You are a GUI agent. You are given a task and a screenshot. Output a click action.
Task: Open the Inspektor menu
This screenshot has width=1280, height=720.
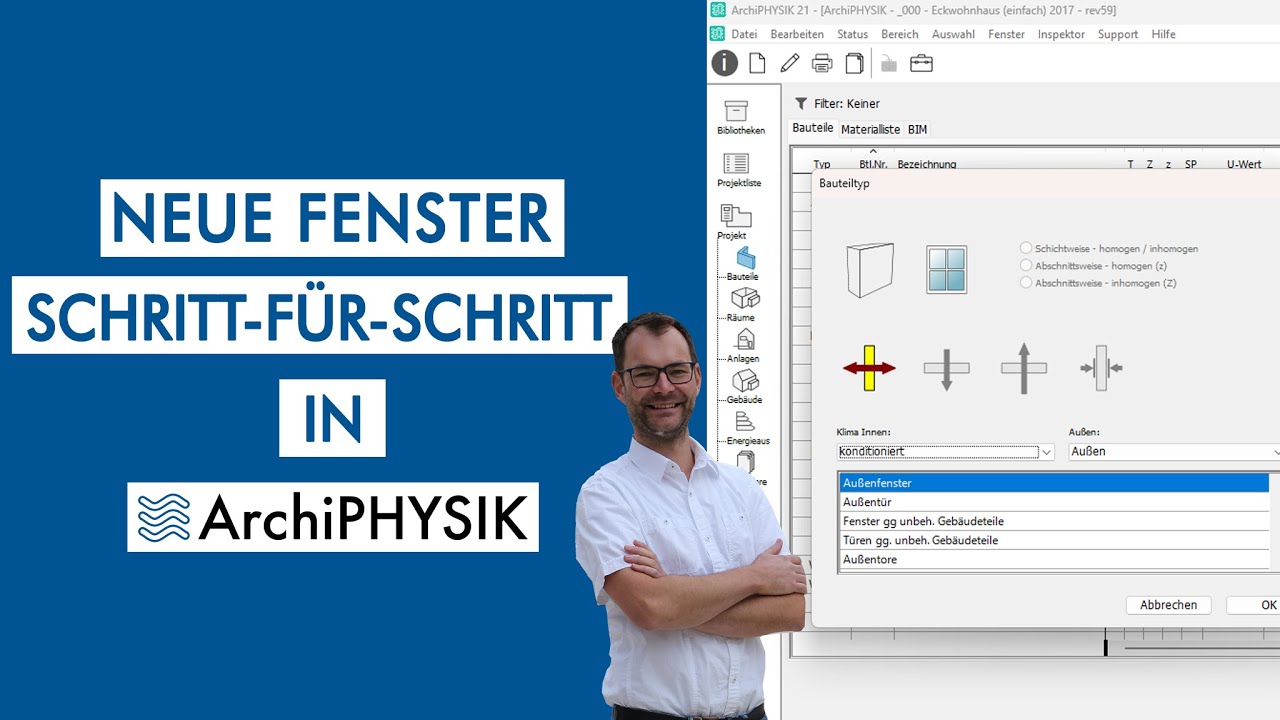[1061, 34]
